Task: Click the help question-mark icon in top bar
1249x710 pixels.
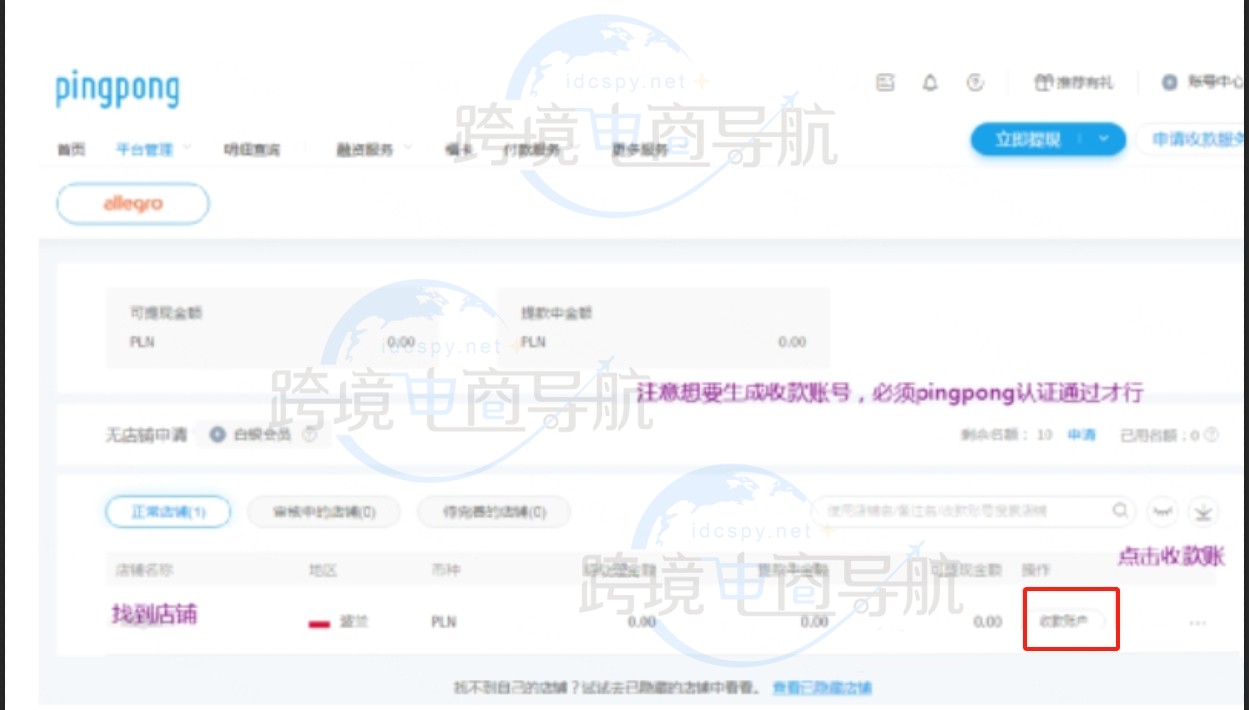Action: click(x=977, y=83)
